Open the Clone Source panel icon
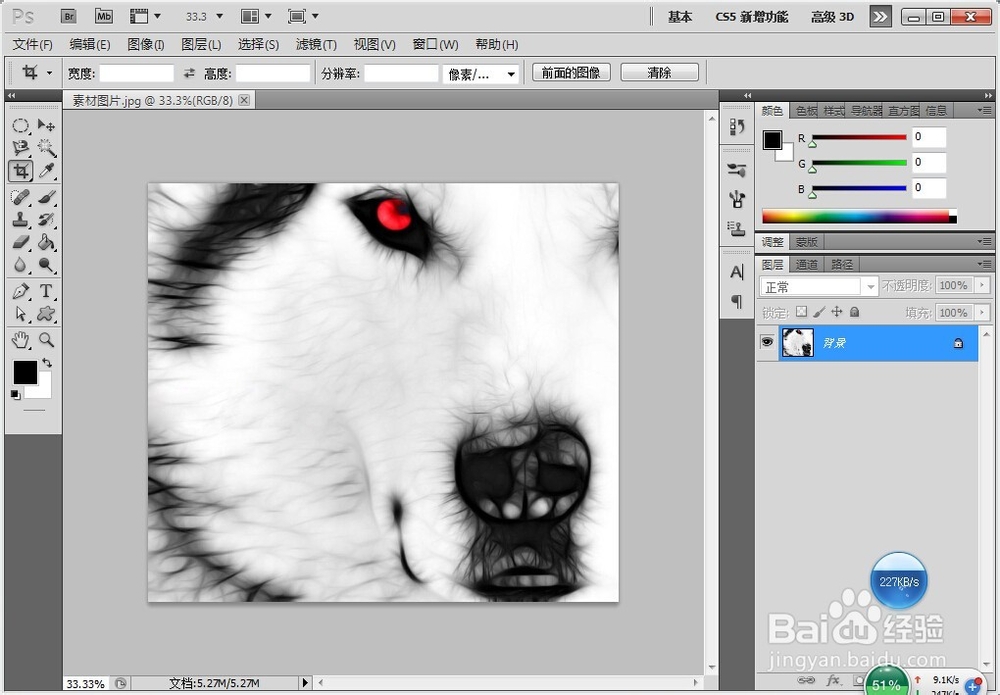The width and height of the screenshot is (1000, 695). (737, 228)
